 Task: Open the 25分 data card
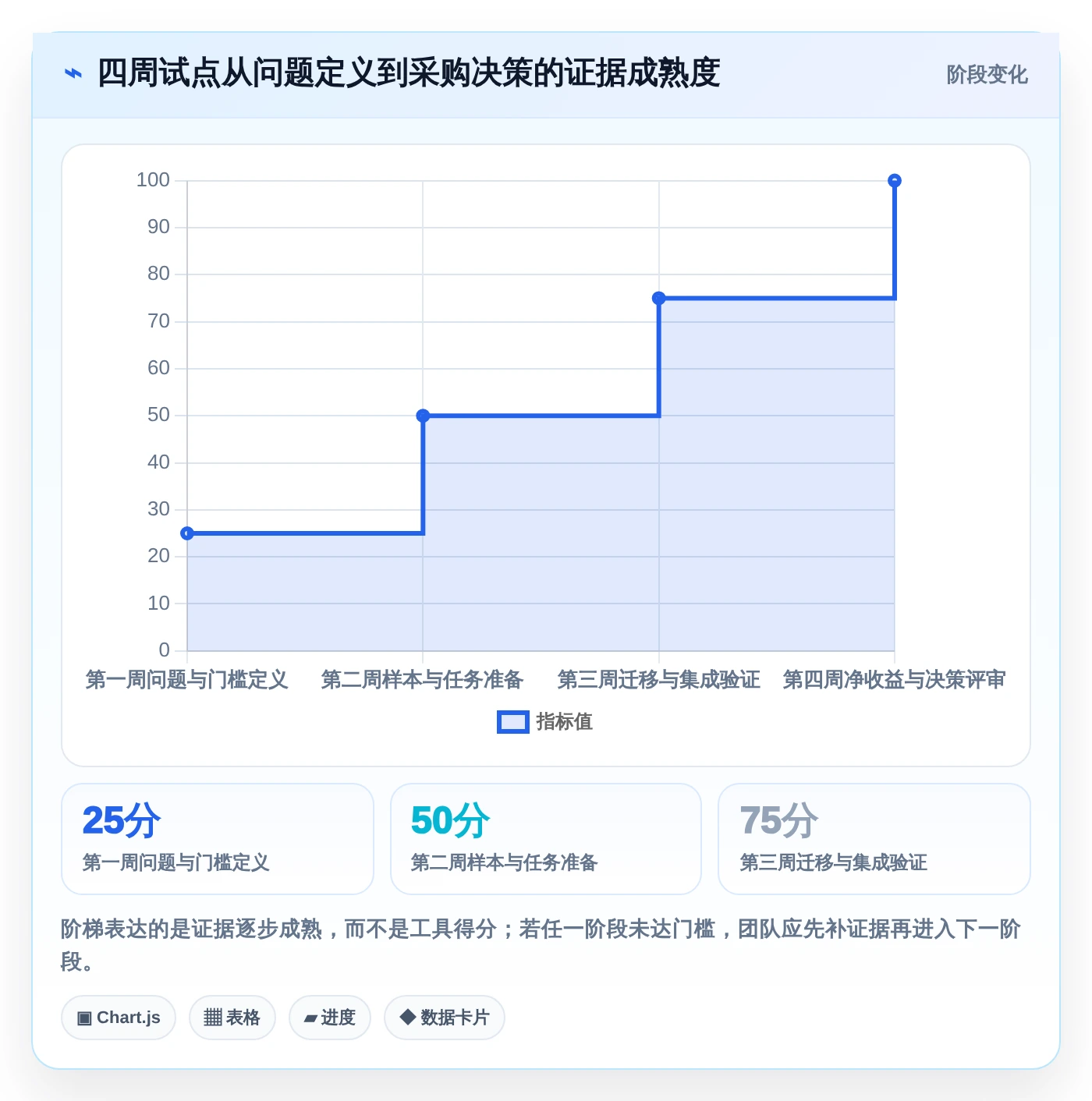click(218, 839)
